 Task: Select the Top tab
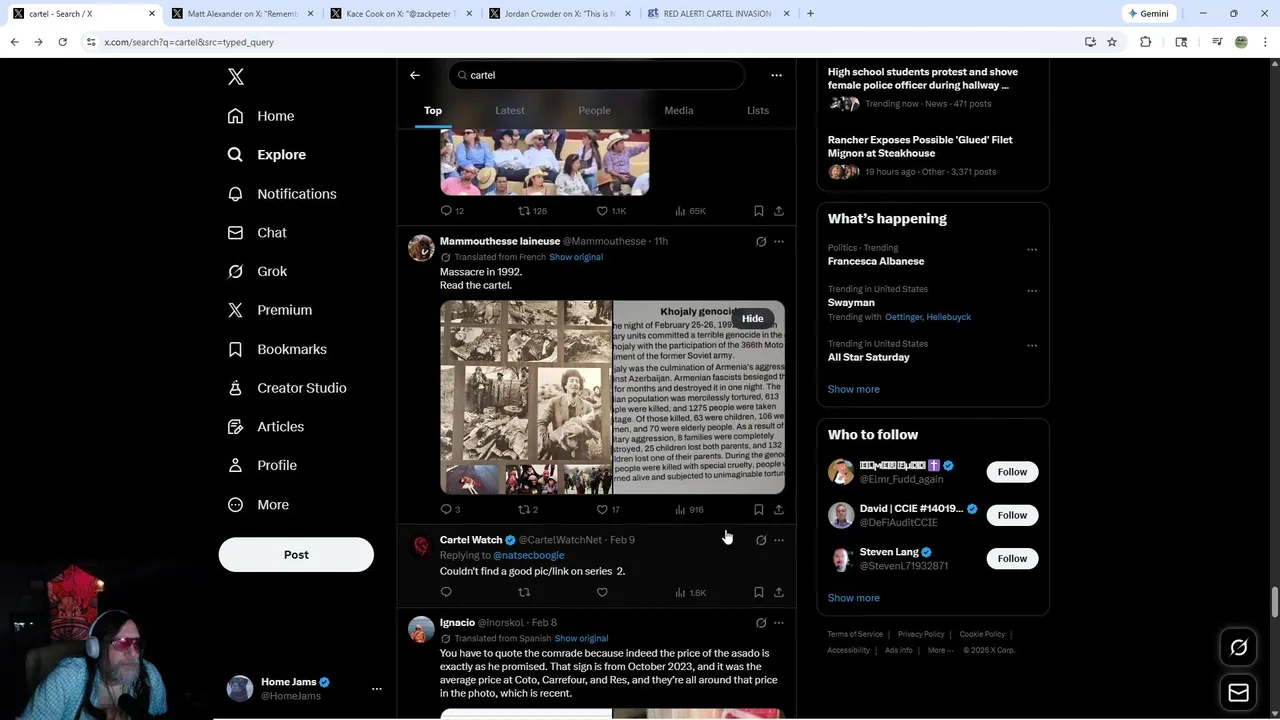(x=433, y=110)
